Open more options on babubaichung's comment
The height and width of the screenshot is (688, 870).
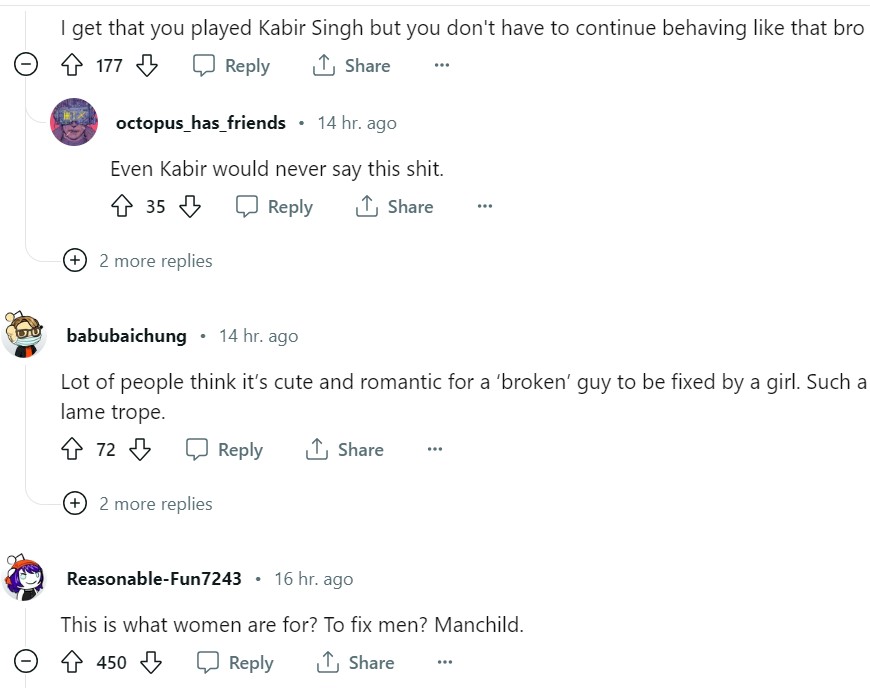pos(435,450)
